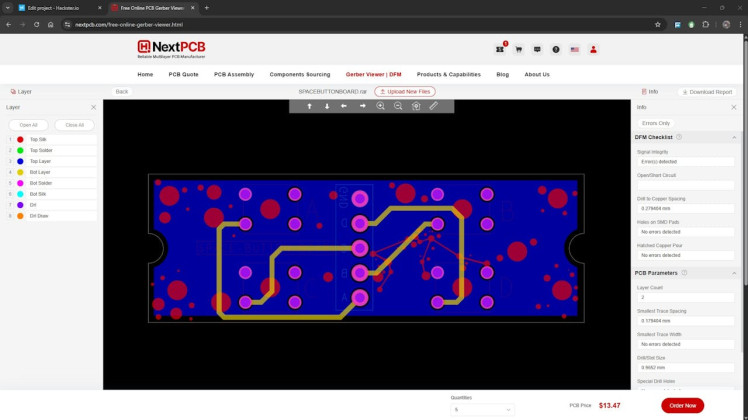
Task: Click the Top Layer blue color swatch
Action: click(x=20, y=161)
